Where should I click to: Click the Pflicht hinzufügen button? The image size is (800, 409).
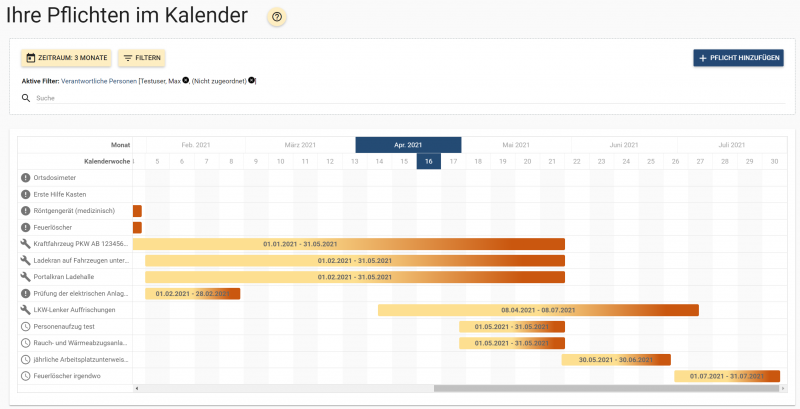click(x=738, y=58)
